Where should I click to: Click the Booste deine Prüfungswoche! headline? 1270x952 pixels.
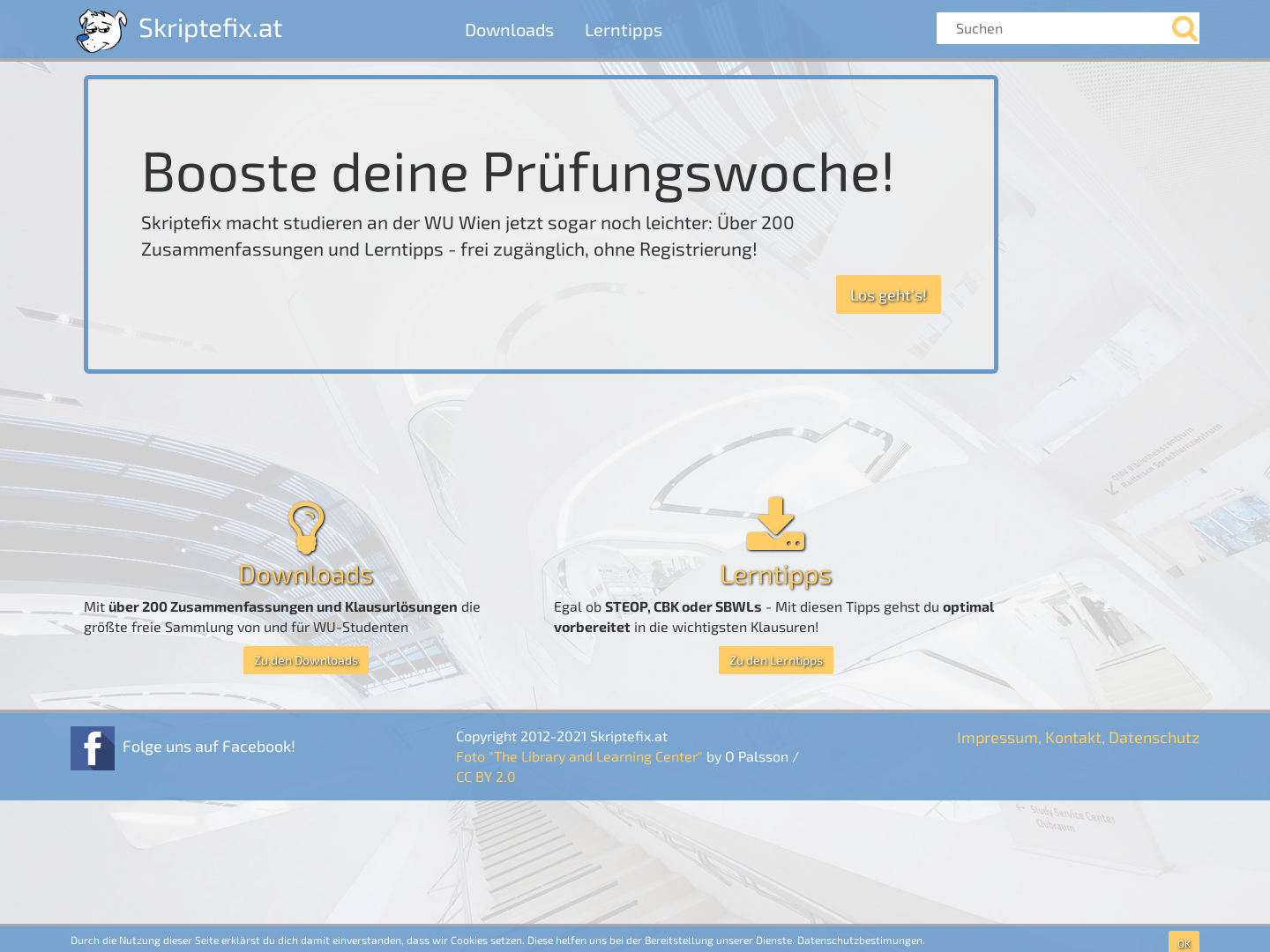[518, 171]
